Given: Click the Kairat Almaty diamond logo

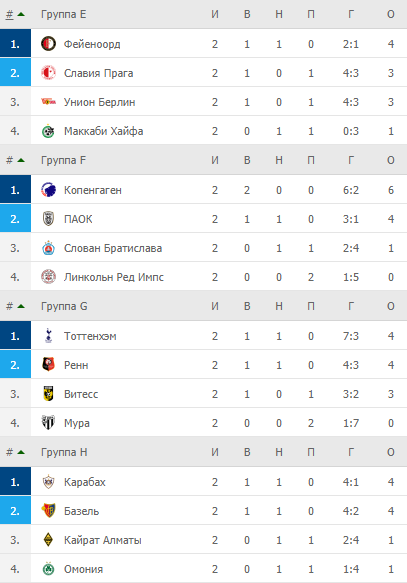Looking at the screenshot, I should (48, 540).
